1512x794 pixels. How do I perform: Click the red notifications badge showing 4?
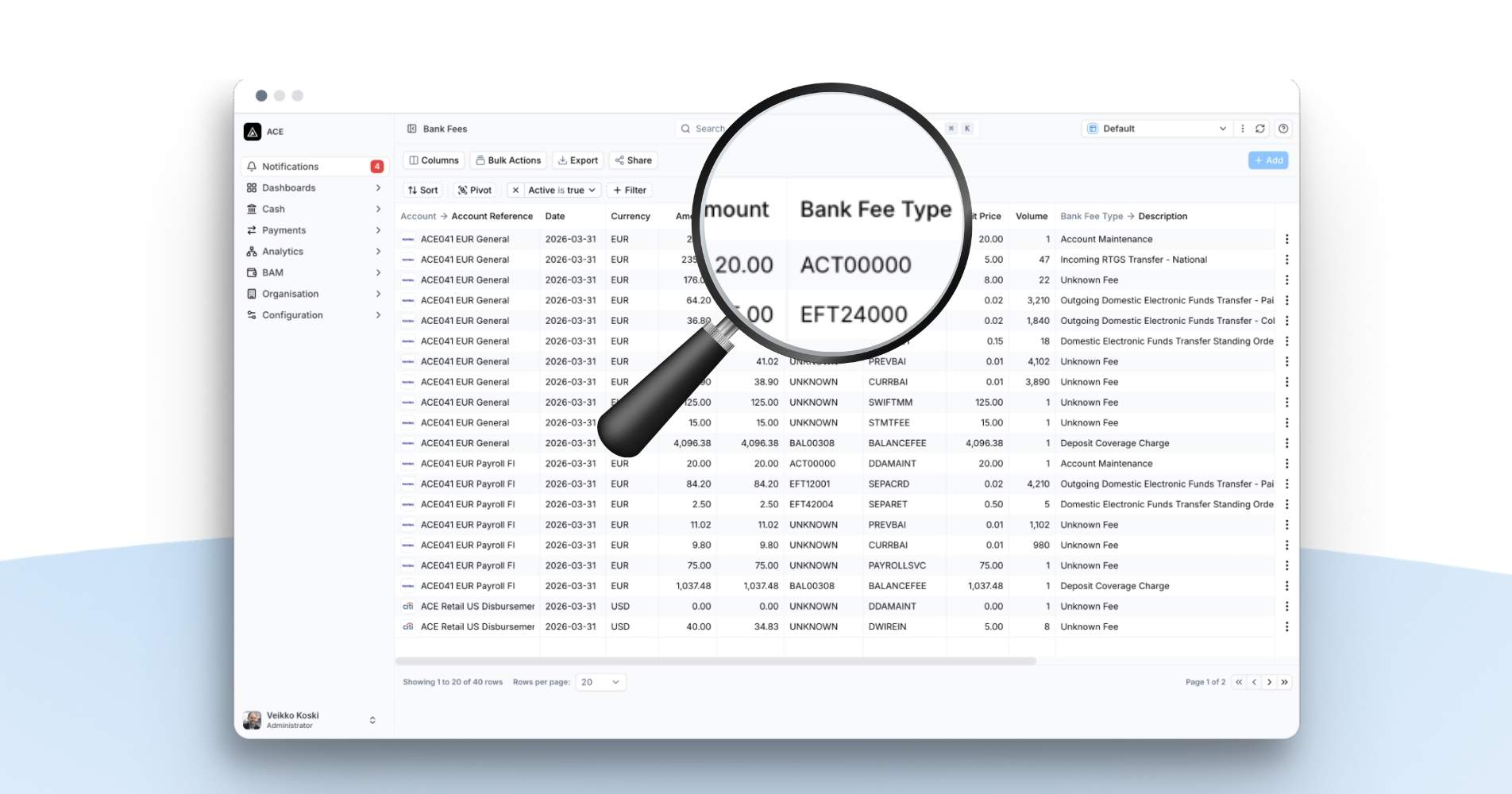click(377, 167)
